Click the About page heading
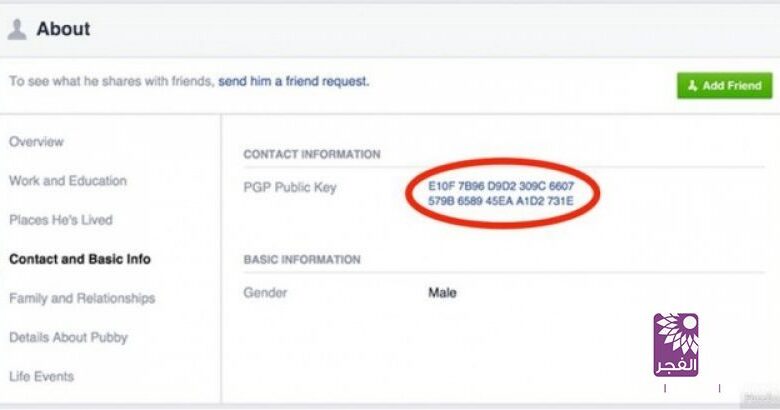 (x=63, y=29)
